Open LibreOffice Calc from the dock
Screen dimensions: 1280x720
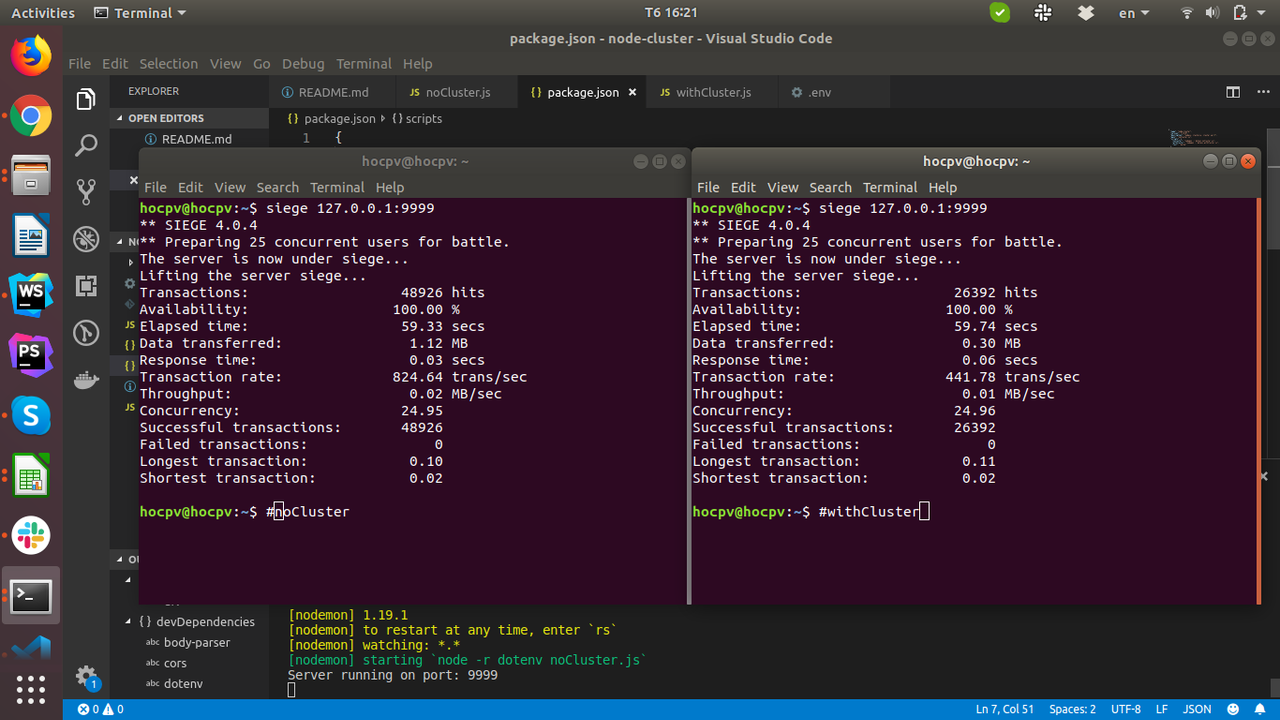(31, 476)
